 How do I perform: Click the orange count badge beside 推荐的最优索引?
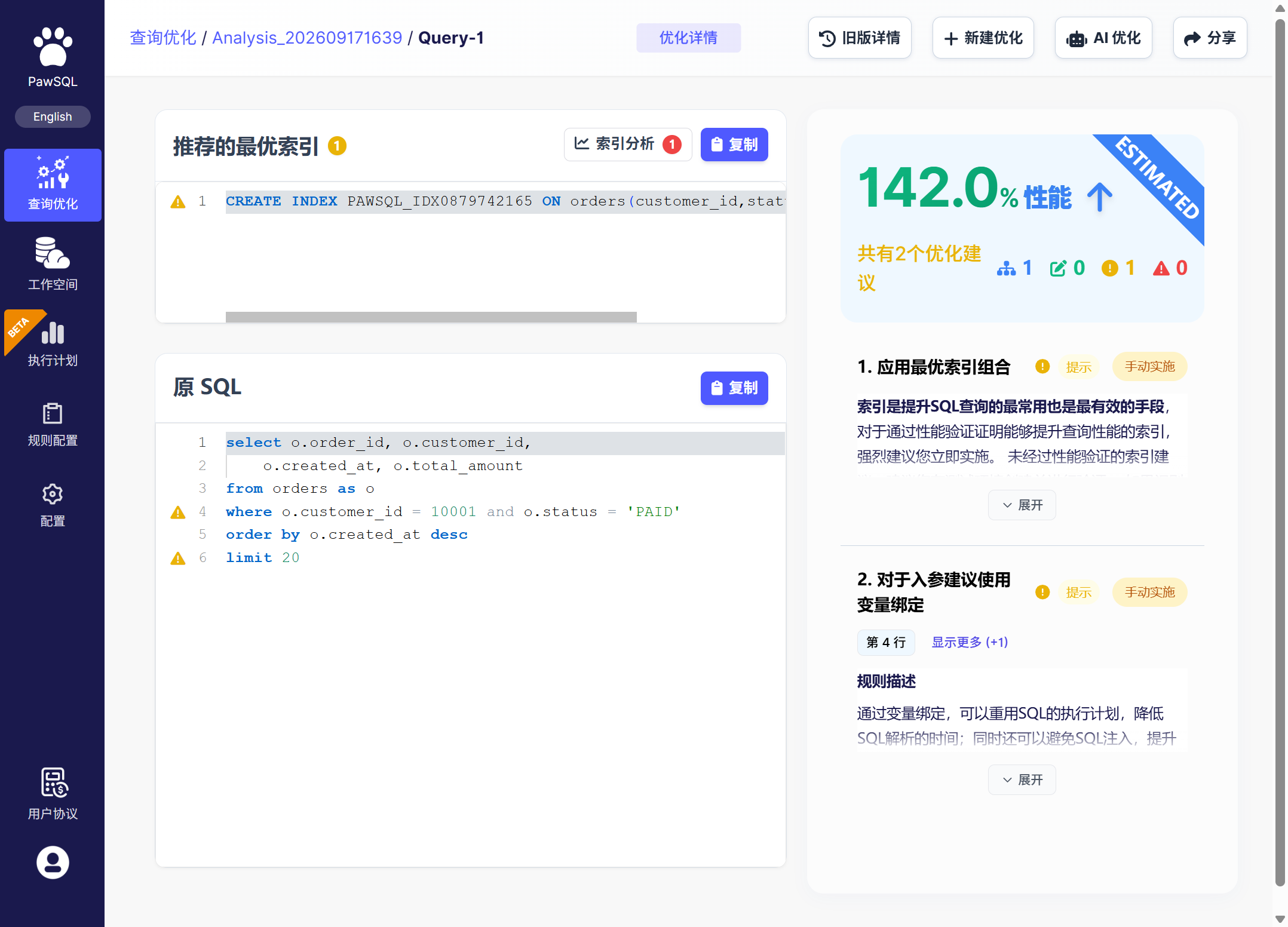click(337, 146)
